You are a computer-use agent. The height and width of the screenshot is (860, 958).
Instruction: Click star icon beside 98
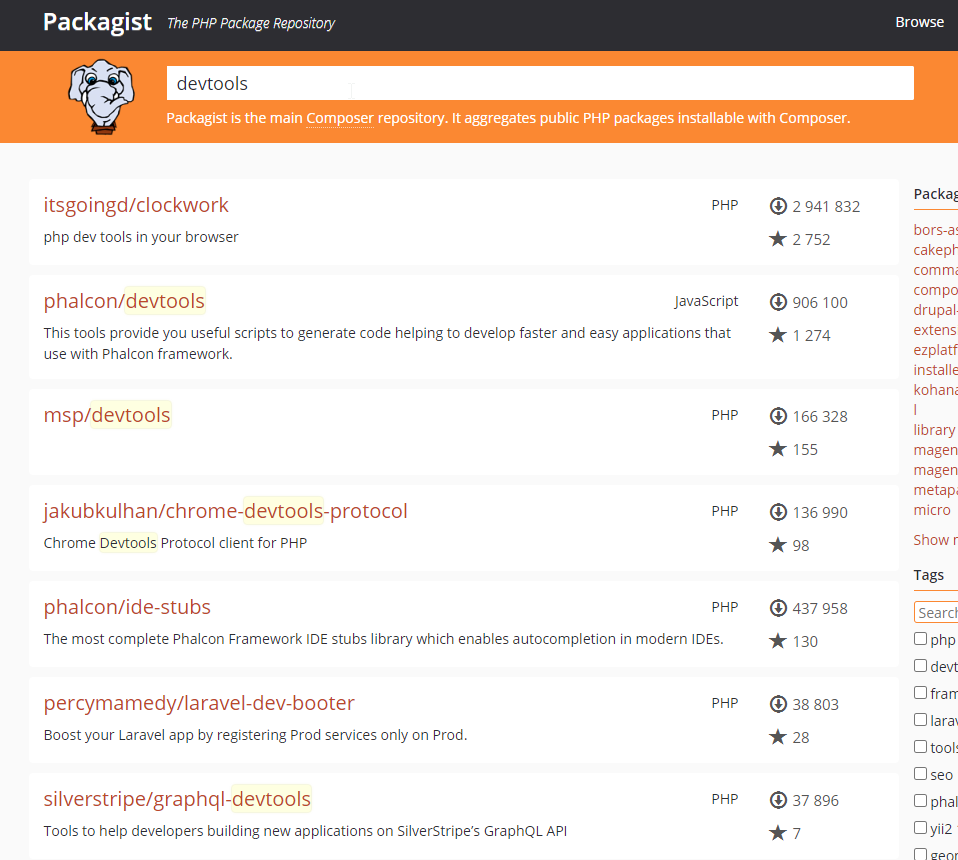click(x=778, y=545)
